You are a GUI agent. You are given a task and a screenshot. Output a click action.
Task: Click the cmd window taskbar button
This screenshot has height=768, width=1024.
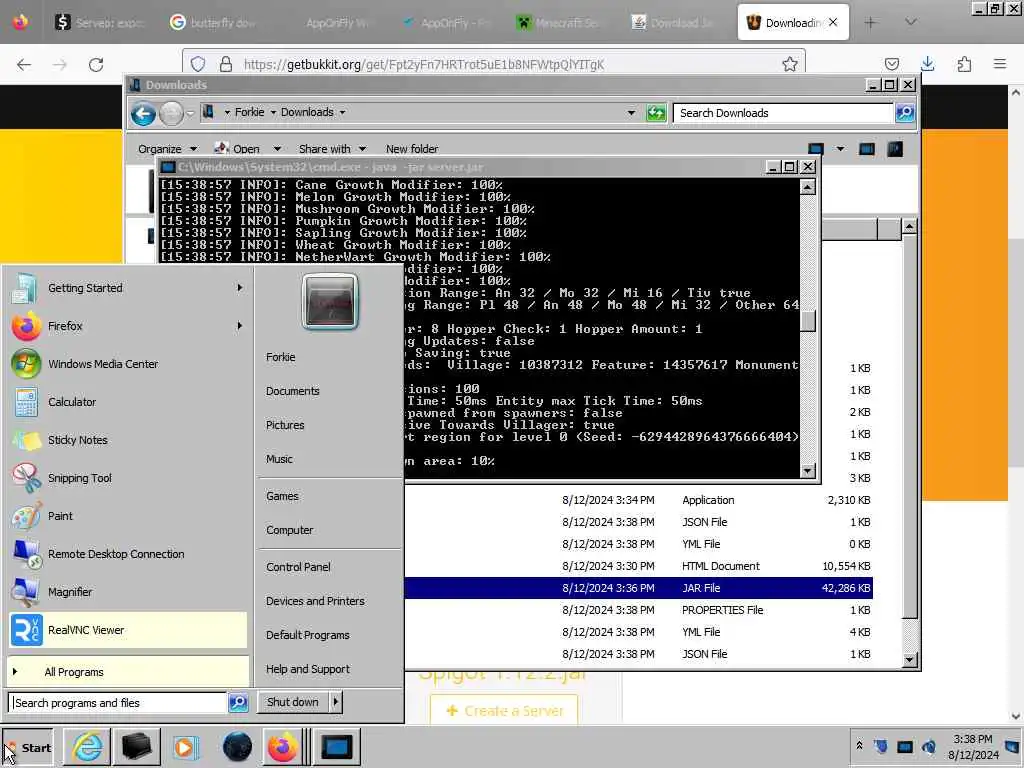(x=337, y=747)
